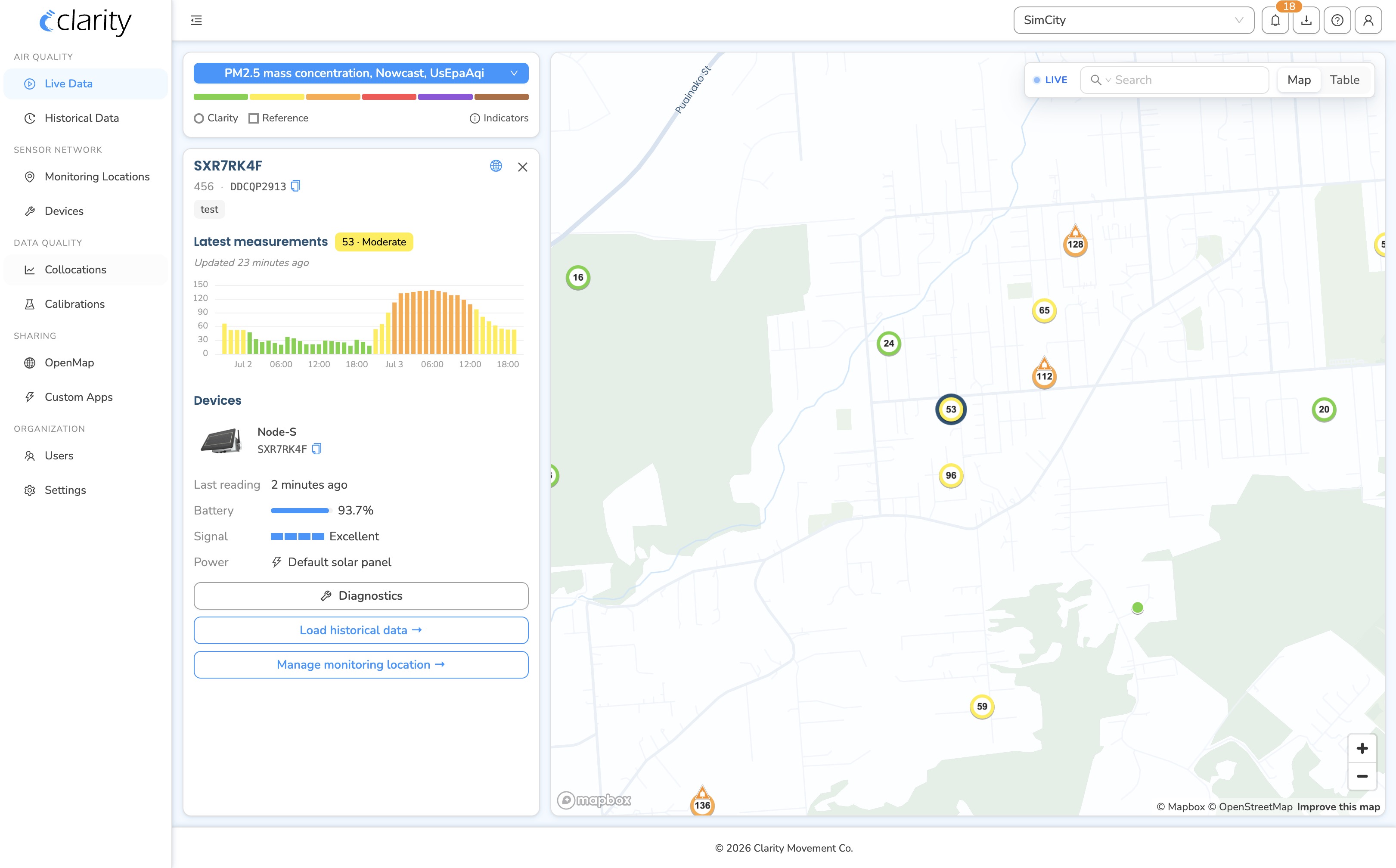Screen dimensions: 1396x868
Task: Open Monitoring Locations
Action: click(86, 177)
